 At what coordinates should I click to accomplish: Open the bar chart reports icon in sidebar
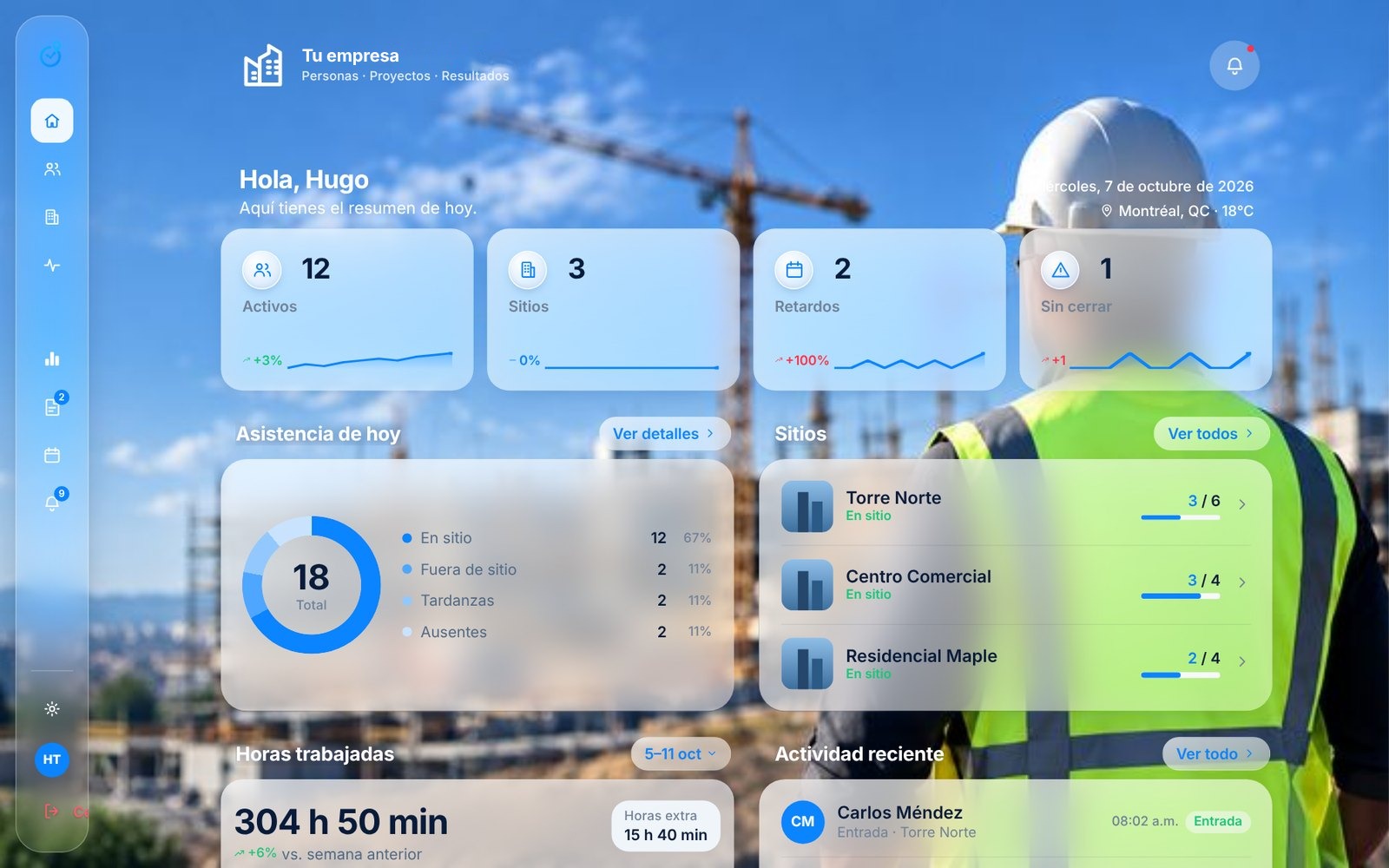pyautogui.click(x=52, y=358)
